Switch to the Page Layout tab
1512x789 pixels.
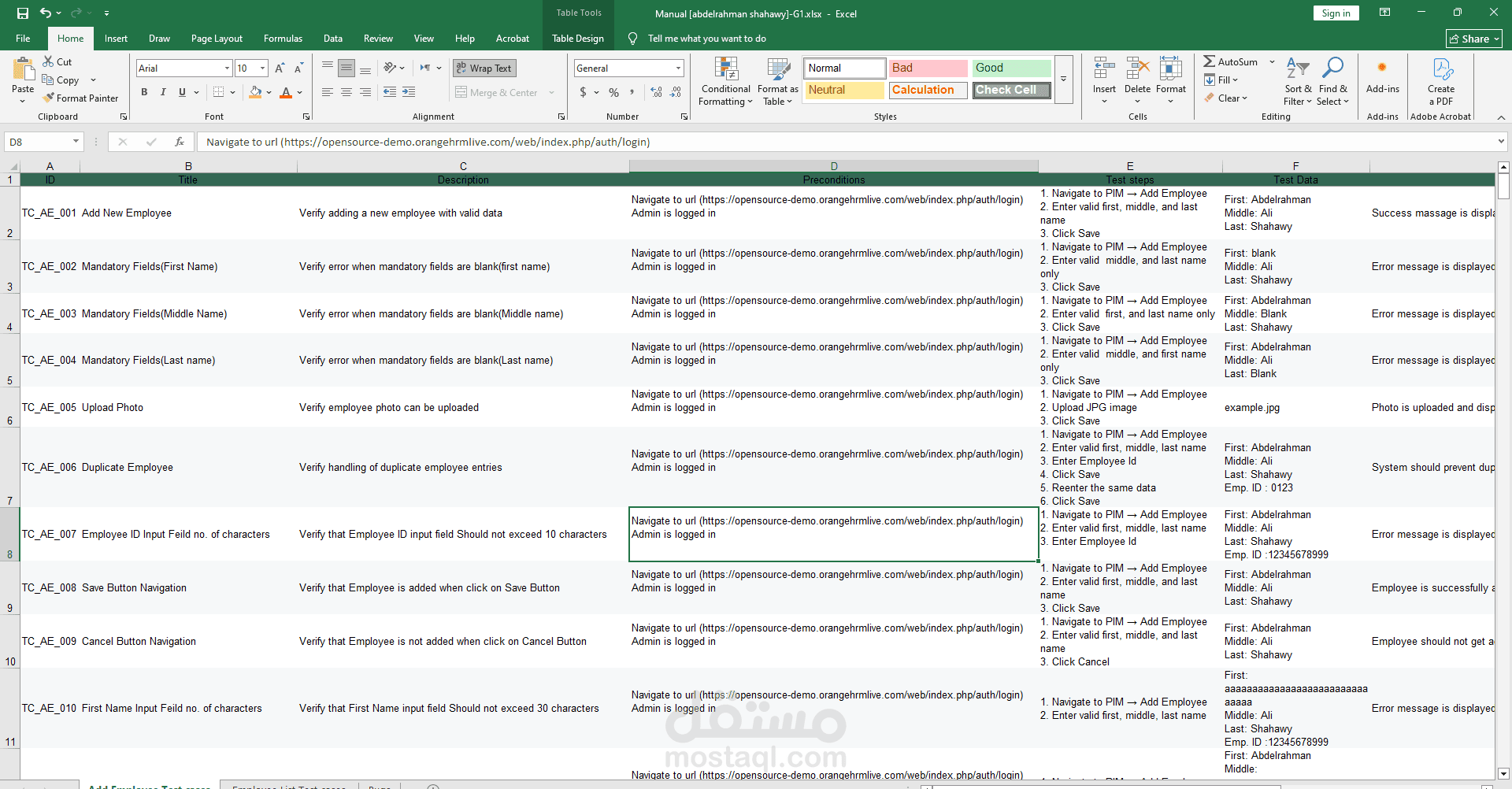click(x=217, y=39)
